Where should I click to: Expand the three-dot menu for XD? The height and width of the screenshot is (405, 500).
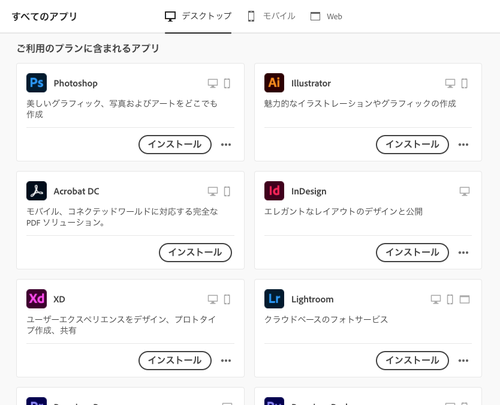click(226, 360)
